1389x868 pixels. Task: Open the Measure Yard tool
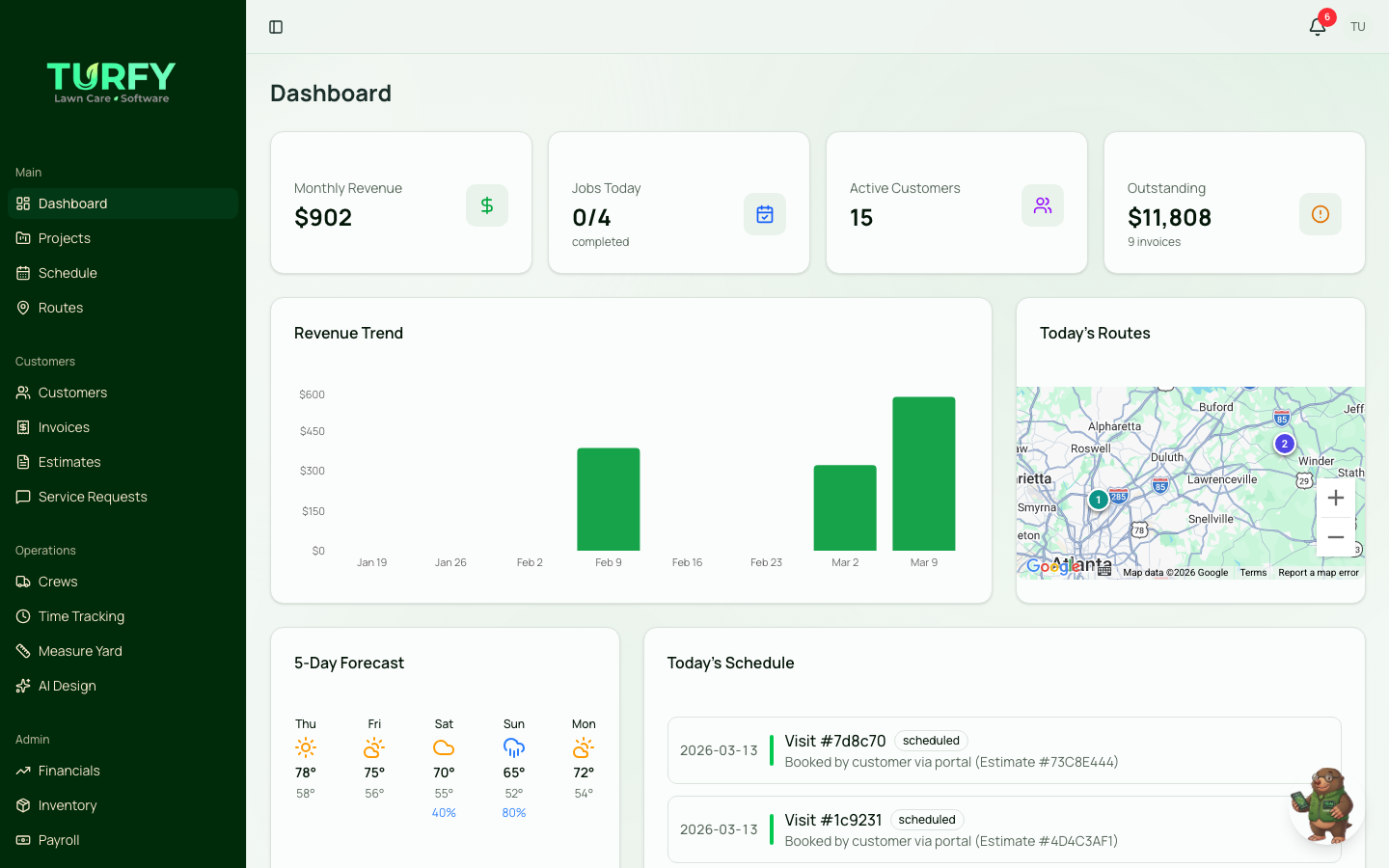click(x=123, y=651)
